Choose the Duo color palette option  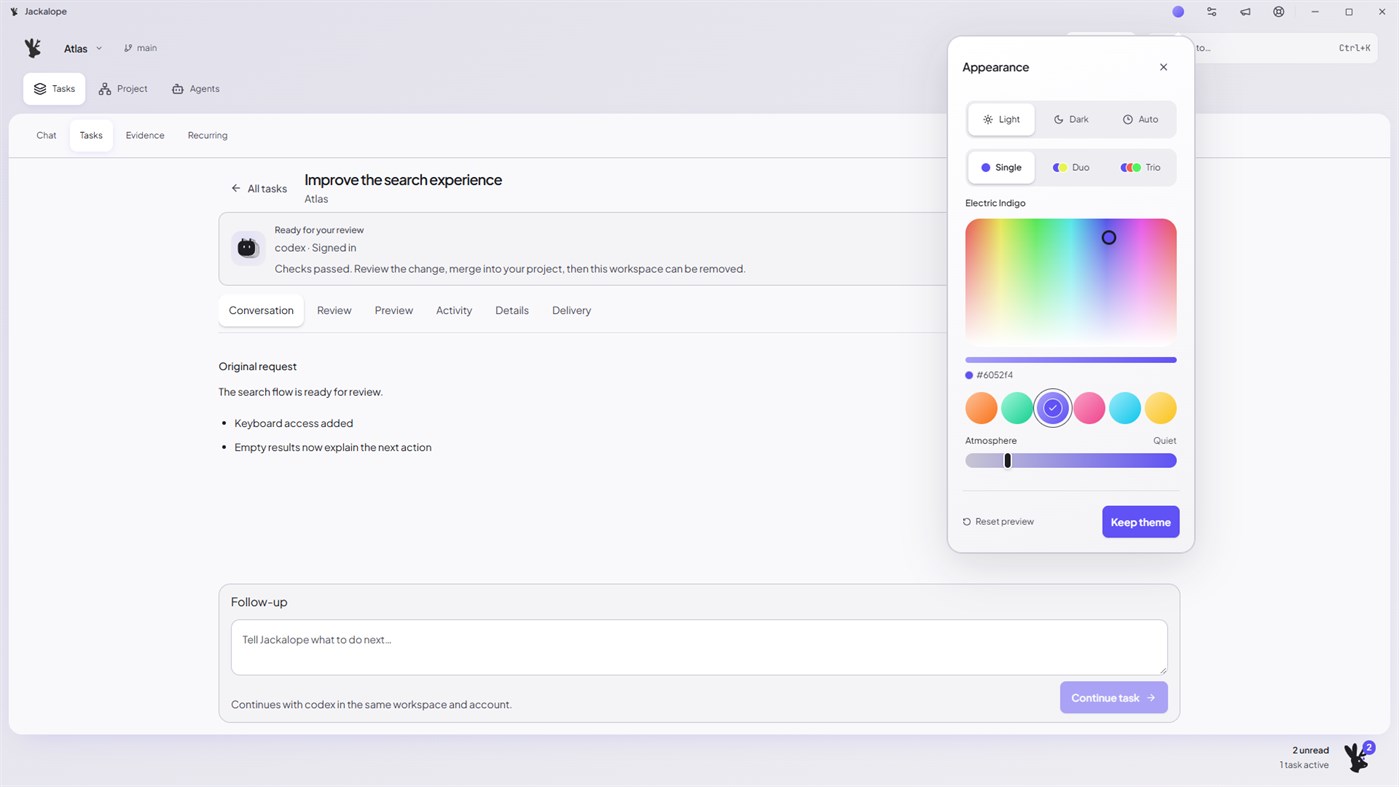[x=1071, y=167]
